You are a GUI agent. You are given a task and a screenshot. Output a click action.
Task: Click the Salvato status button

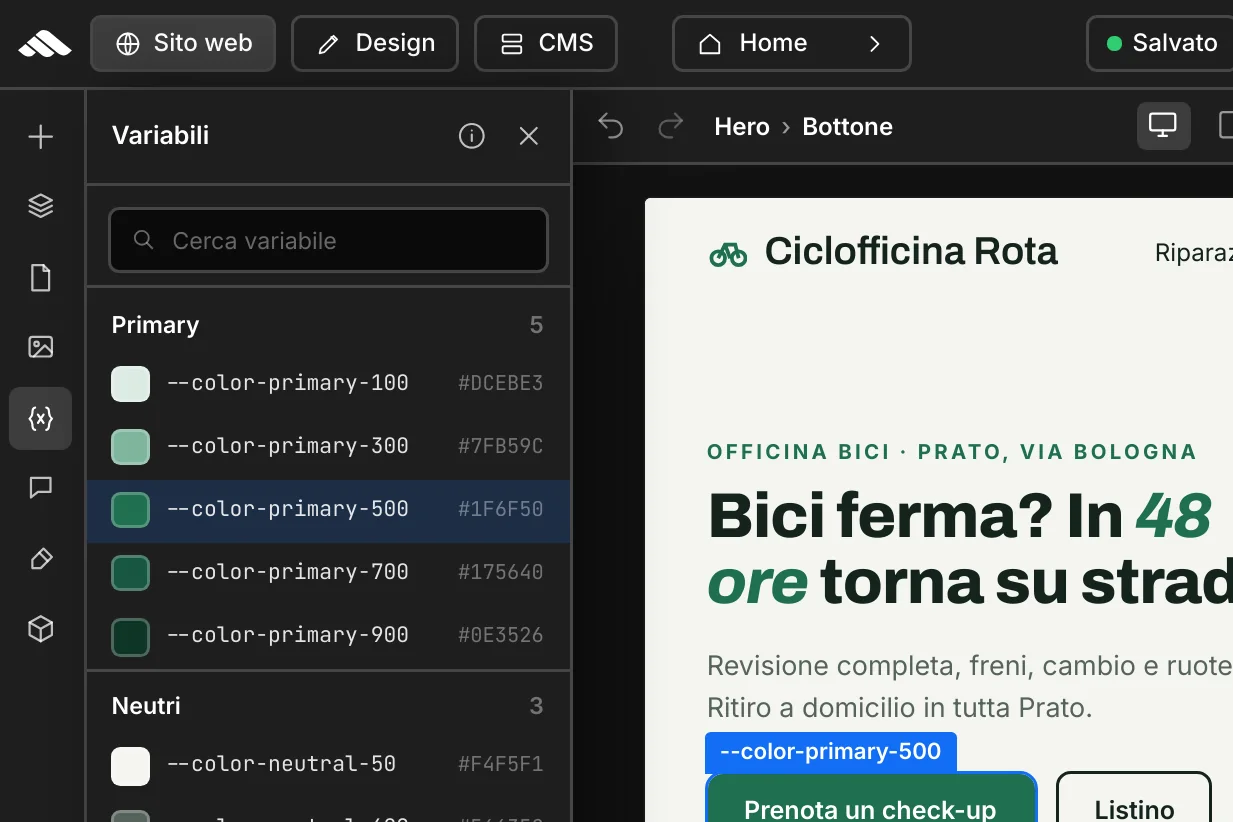tap(1160, 43)
